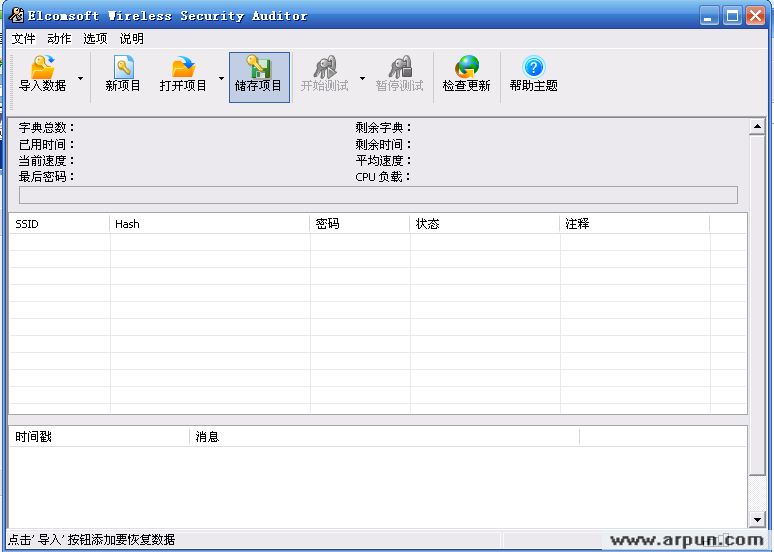Expand the 开始测试 dropdown arrow
The image size is (774, 552).
[x=362, y=78]
